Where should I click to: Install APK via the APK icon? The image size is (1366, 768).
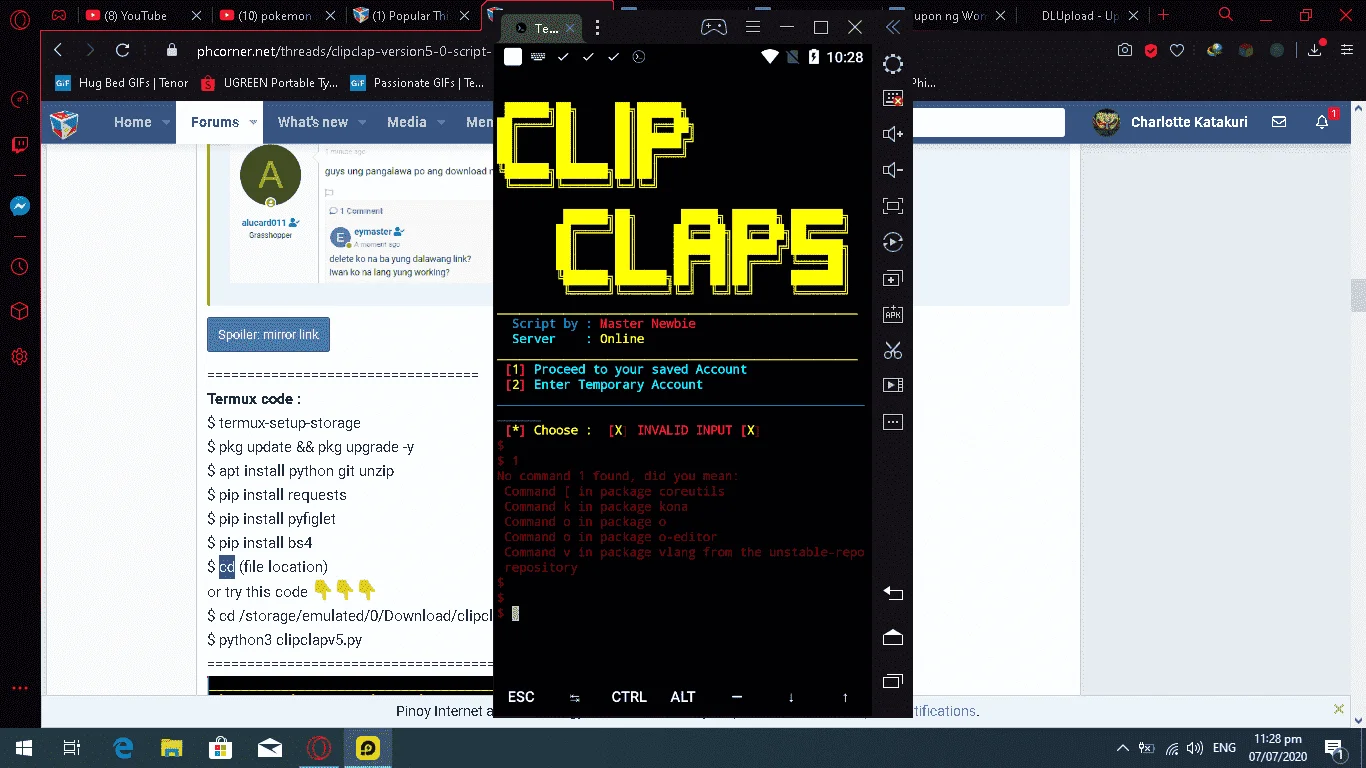click(x=893, y=314)
